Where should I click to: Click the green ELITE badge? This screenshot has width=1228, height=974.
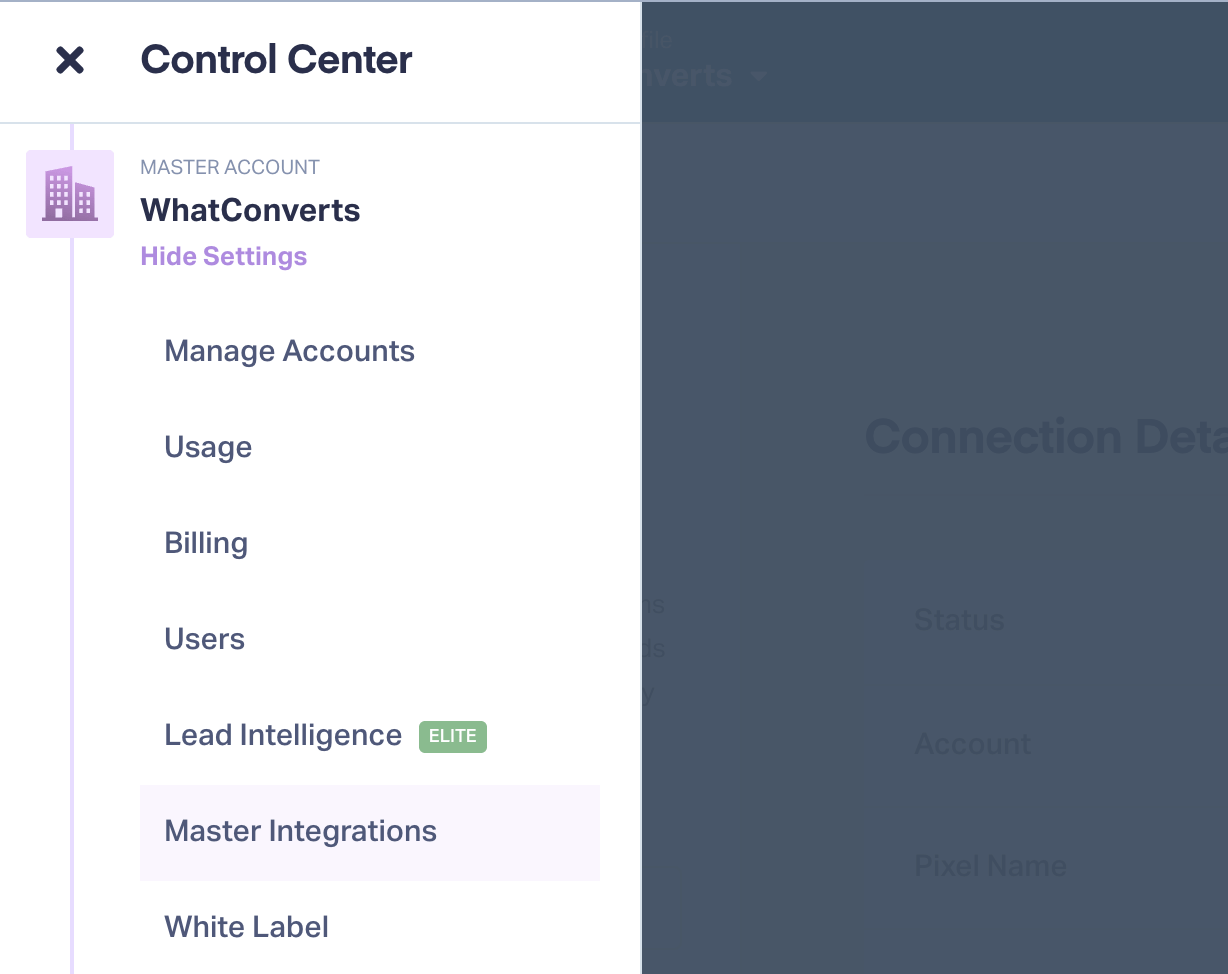coord(453,736)
